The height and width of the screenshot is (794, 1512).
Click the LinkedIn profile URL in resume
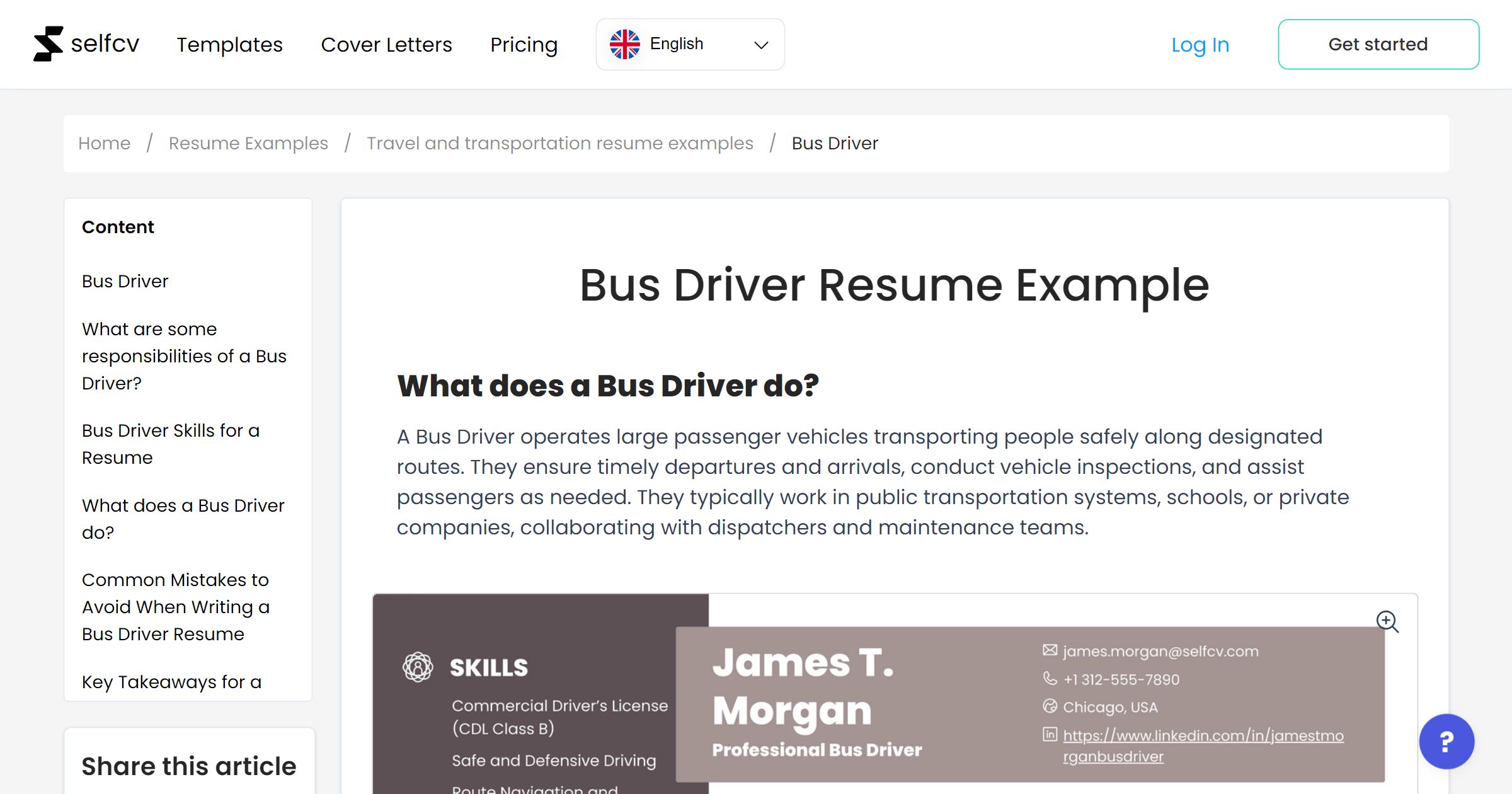[x=1203, y=746]
